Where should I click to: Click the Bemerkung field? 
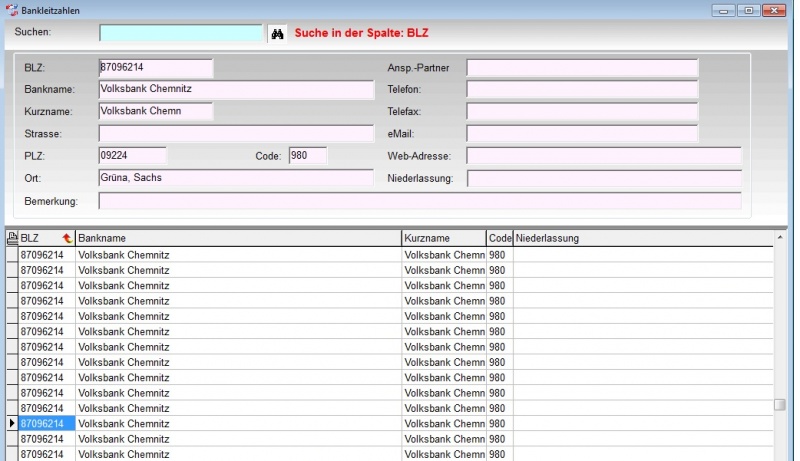click(x=419, y=201)
